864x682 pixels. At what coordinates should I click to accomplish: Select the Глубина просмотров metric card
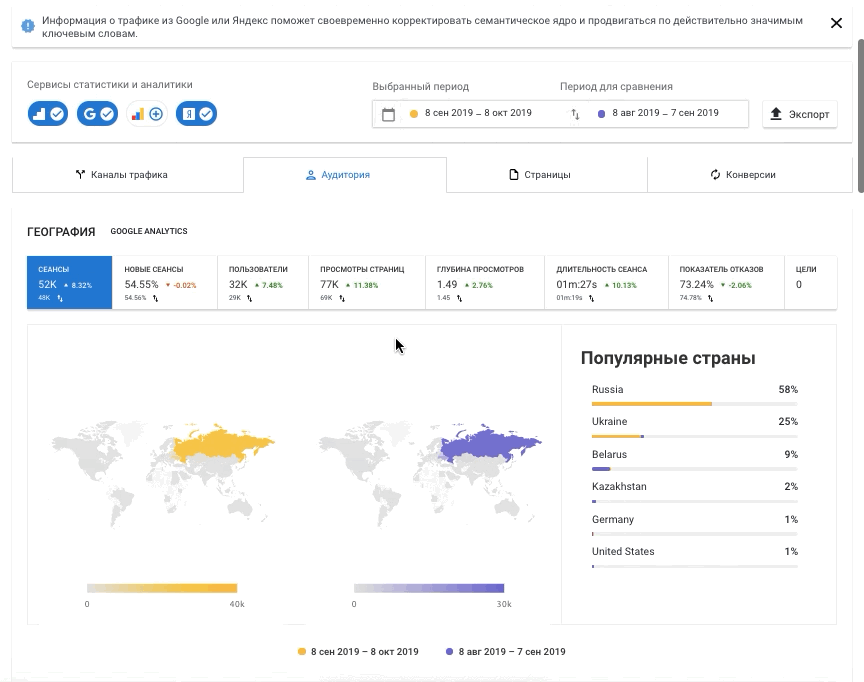pyautogui.click(x=485, y=282)
